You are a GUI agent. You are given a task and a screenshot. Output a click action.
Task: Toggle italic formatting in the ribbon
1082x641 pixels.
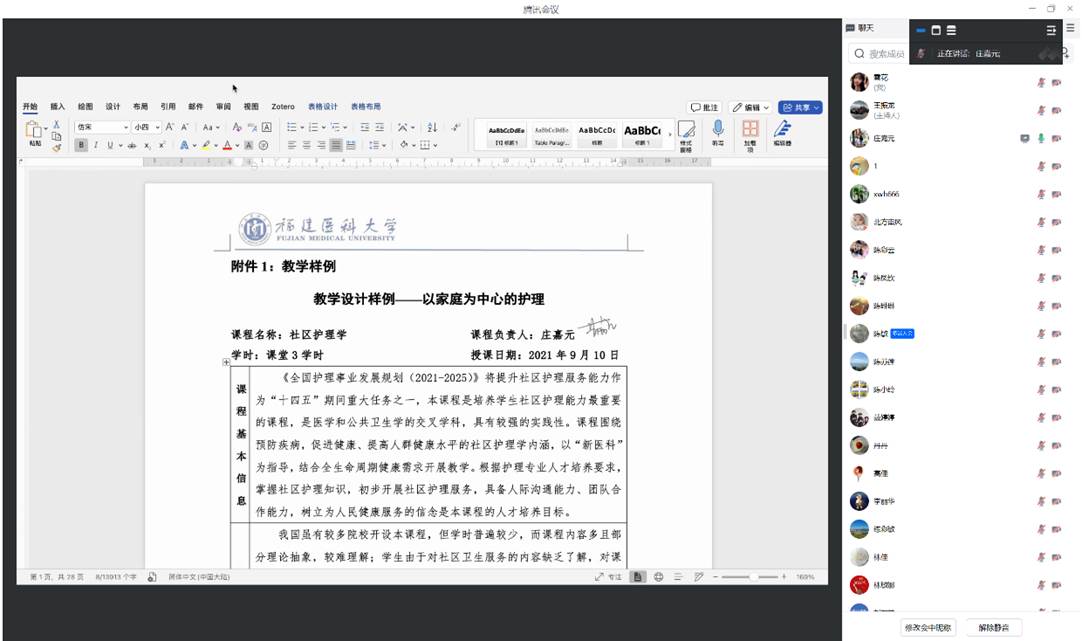(x=96, y=145)
